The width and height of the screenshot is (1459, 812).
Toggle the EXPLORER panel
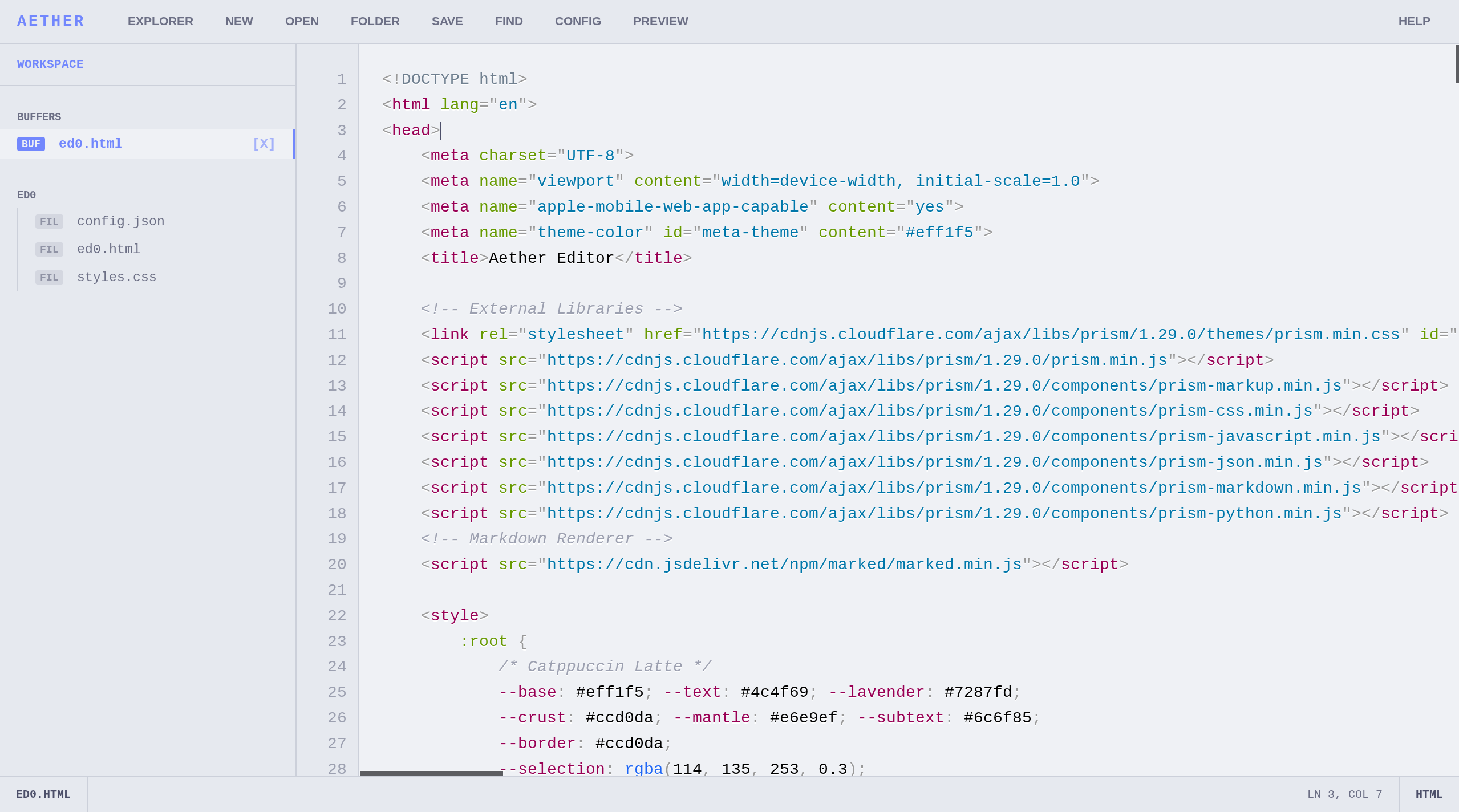pos(160,21)
